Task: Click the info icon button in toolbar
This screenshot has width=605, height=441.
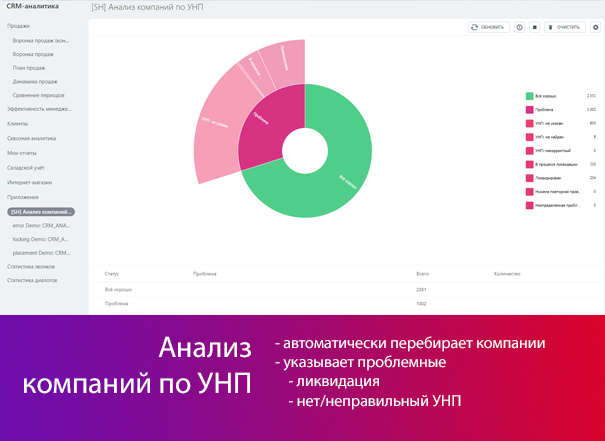Action: click(520, 27)
